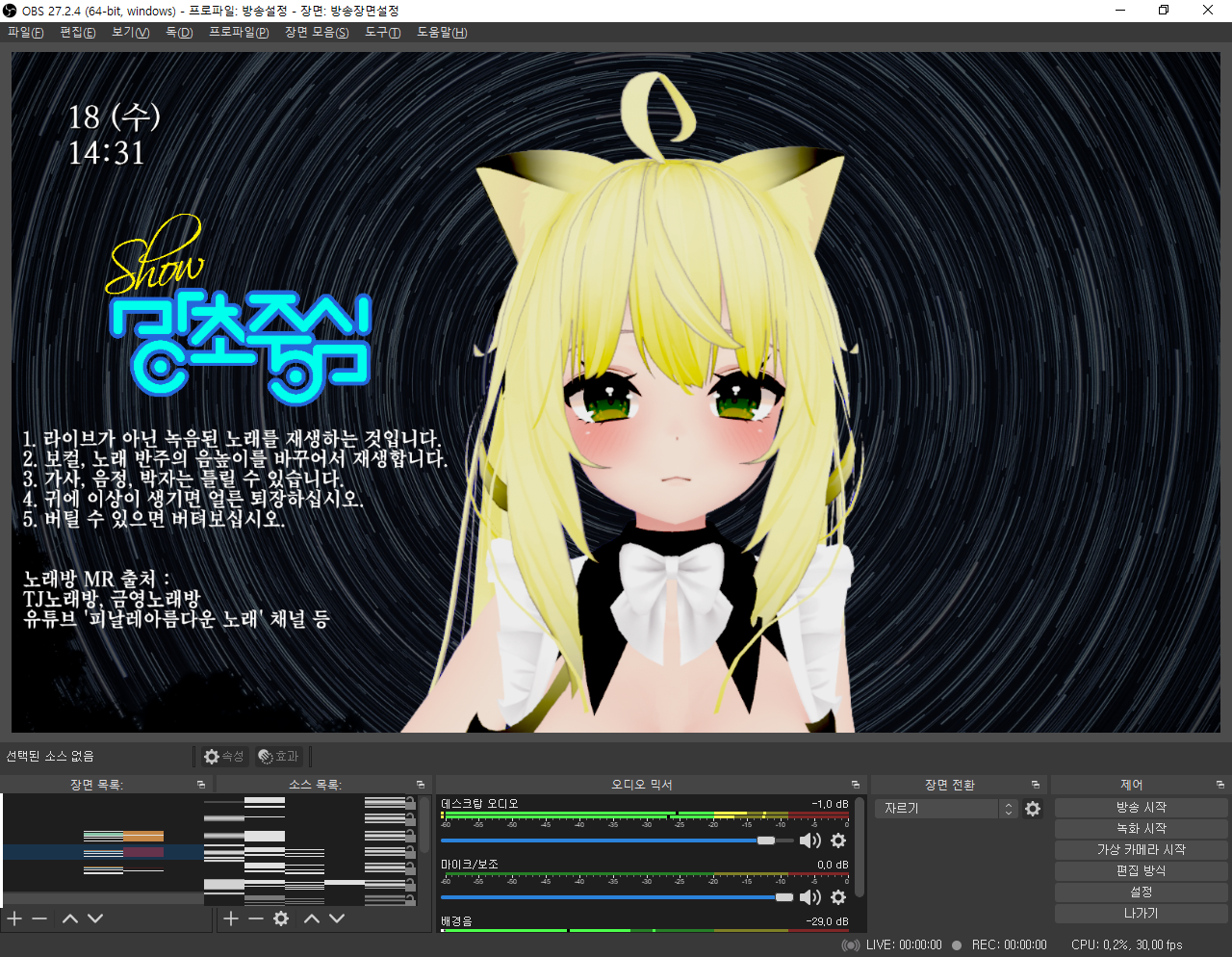The image size is (1232, 957).
Task: Click the 속성 properties gear button
Action: pyautogui.click(x=223, y=757)
